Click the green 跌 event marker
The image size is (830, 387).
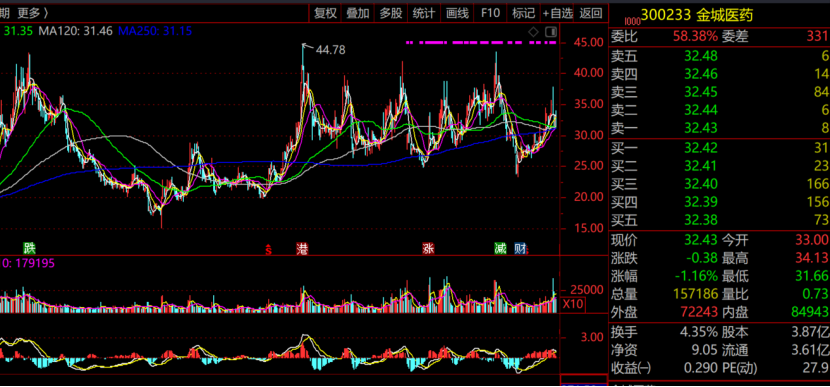click(x=29, y=248)
